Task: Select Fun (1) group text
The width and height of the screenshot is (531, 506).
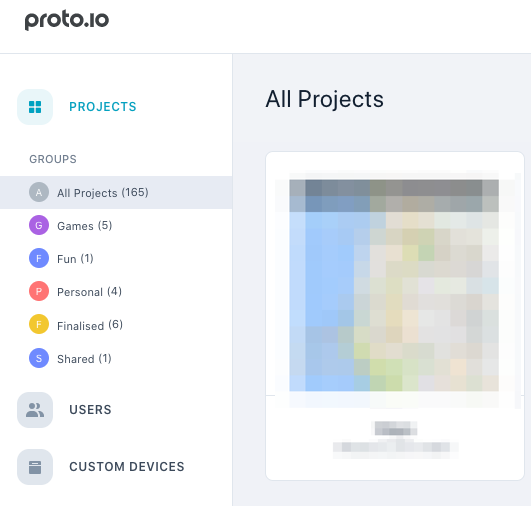Action: 75,259
